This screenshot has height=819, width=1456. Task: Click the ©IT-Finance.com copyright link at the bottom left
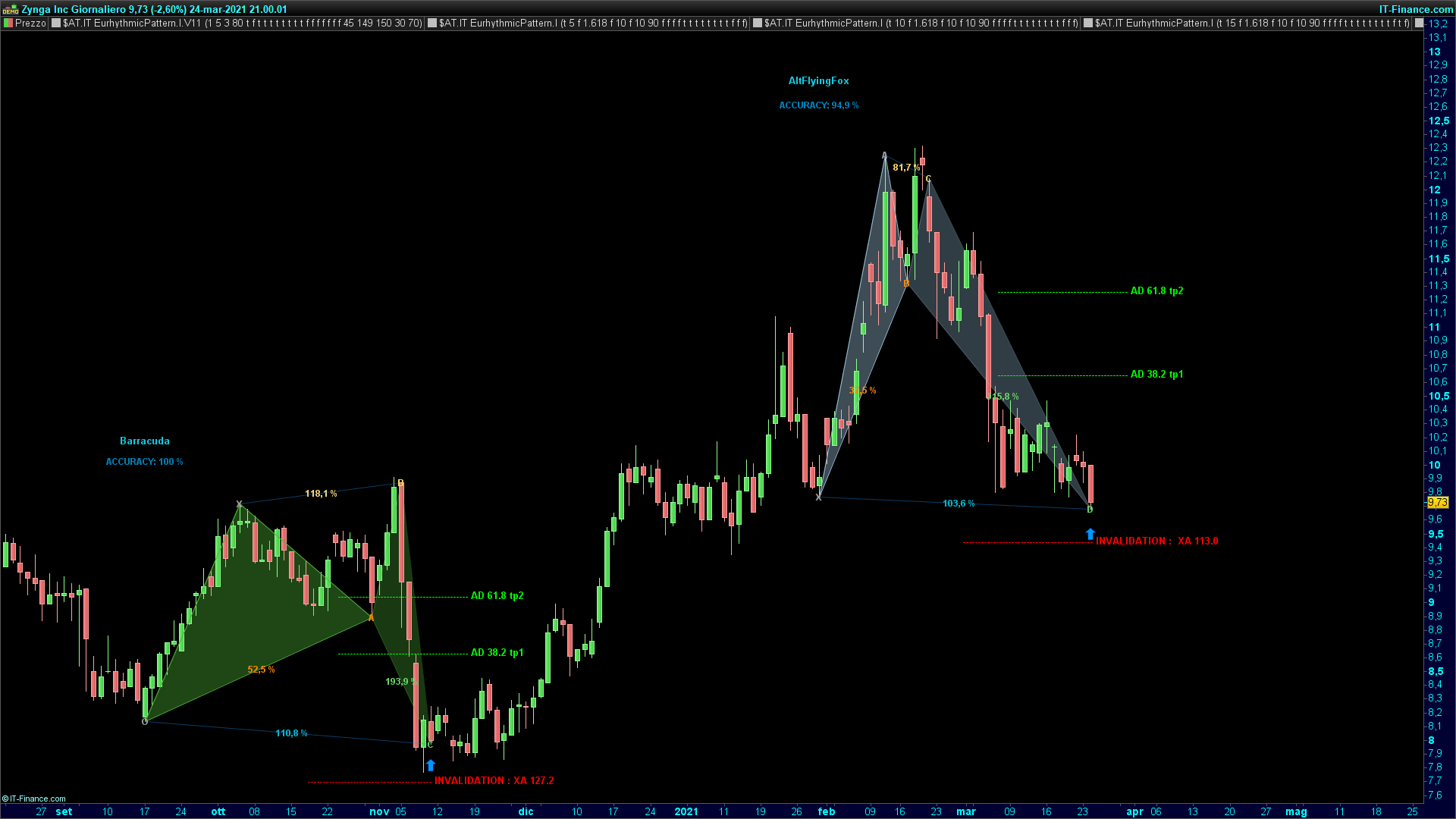tap(34, 799)
